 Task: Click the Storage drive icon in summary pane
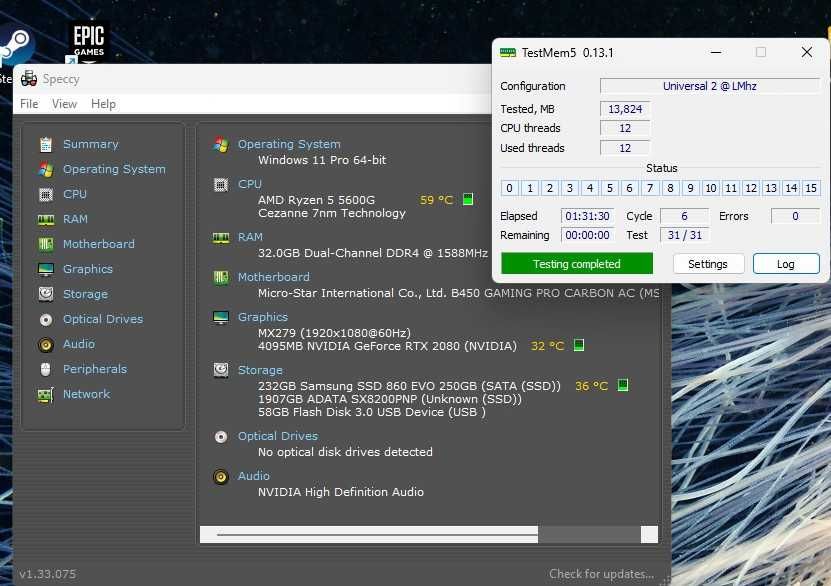tap(221, 370)
